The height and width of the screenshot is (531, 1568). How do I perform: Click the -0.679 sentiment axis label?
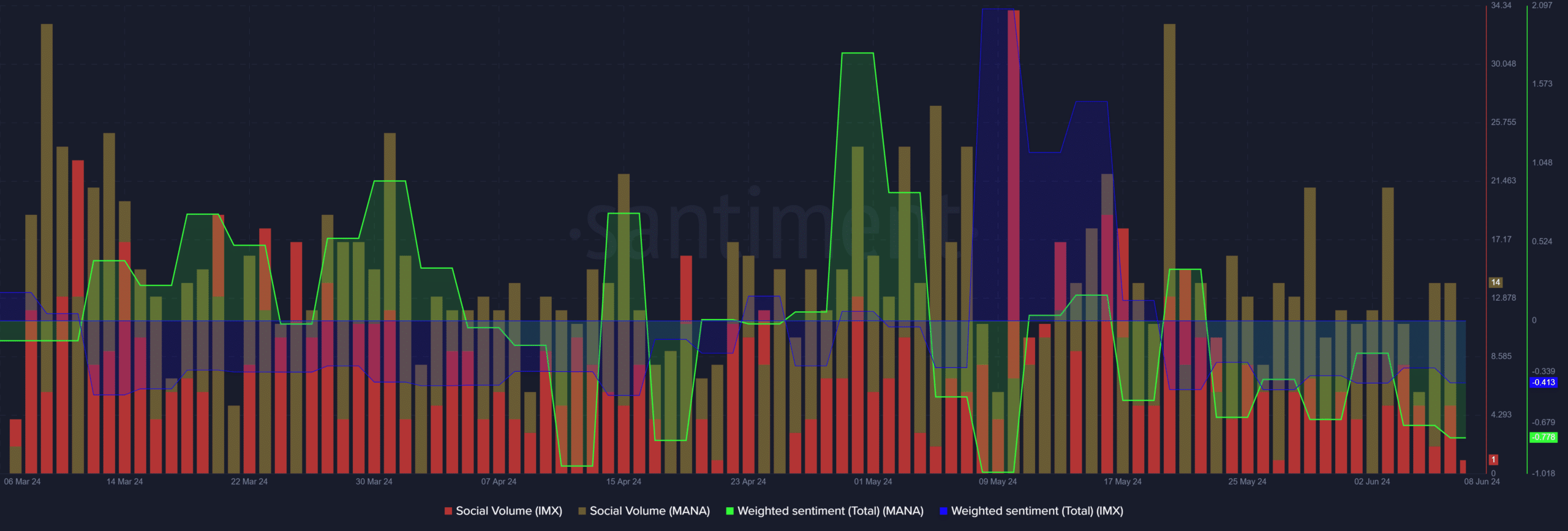pos(1543,423)
